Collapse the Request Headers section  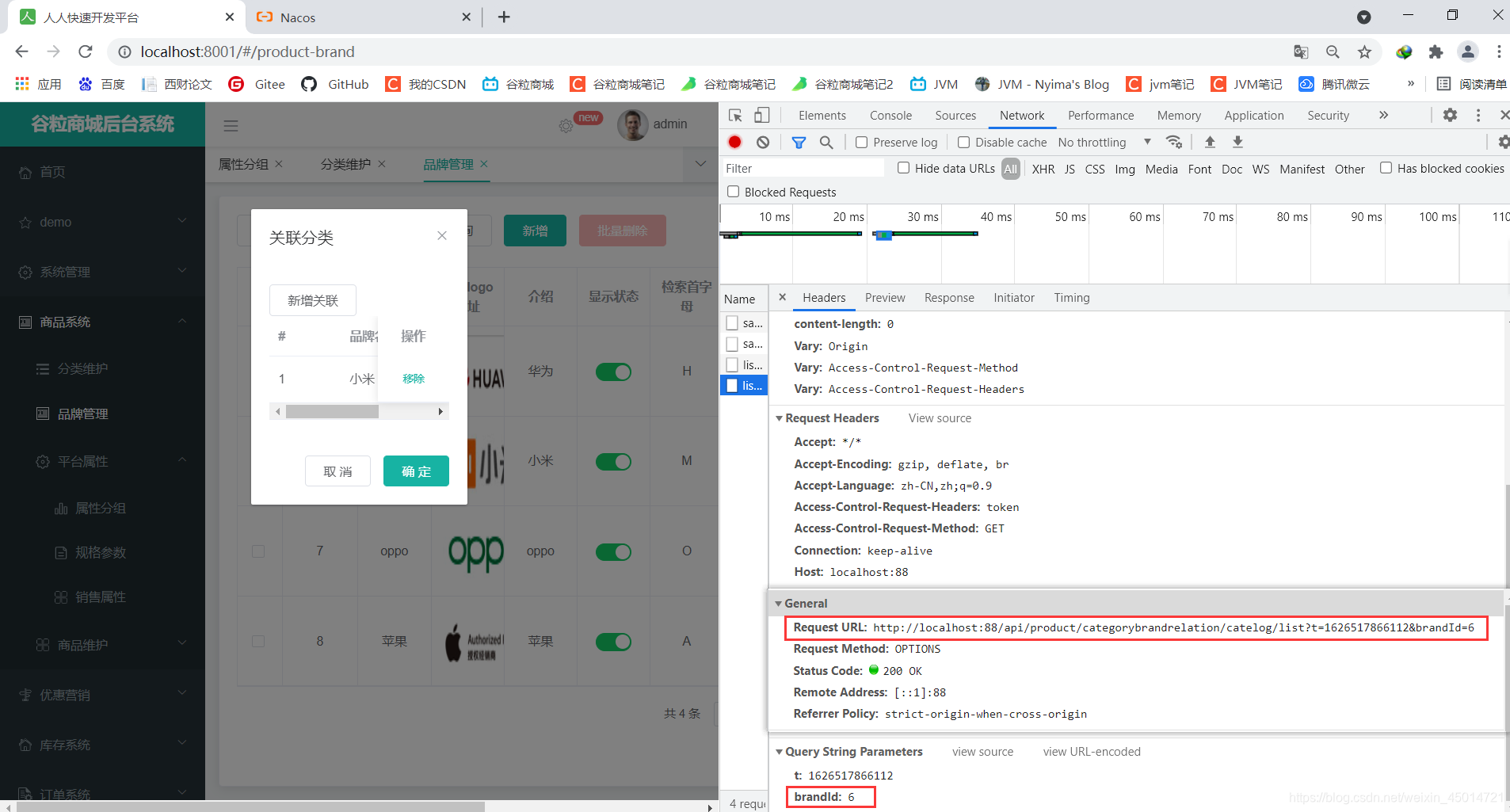coord(779,418)
